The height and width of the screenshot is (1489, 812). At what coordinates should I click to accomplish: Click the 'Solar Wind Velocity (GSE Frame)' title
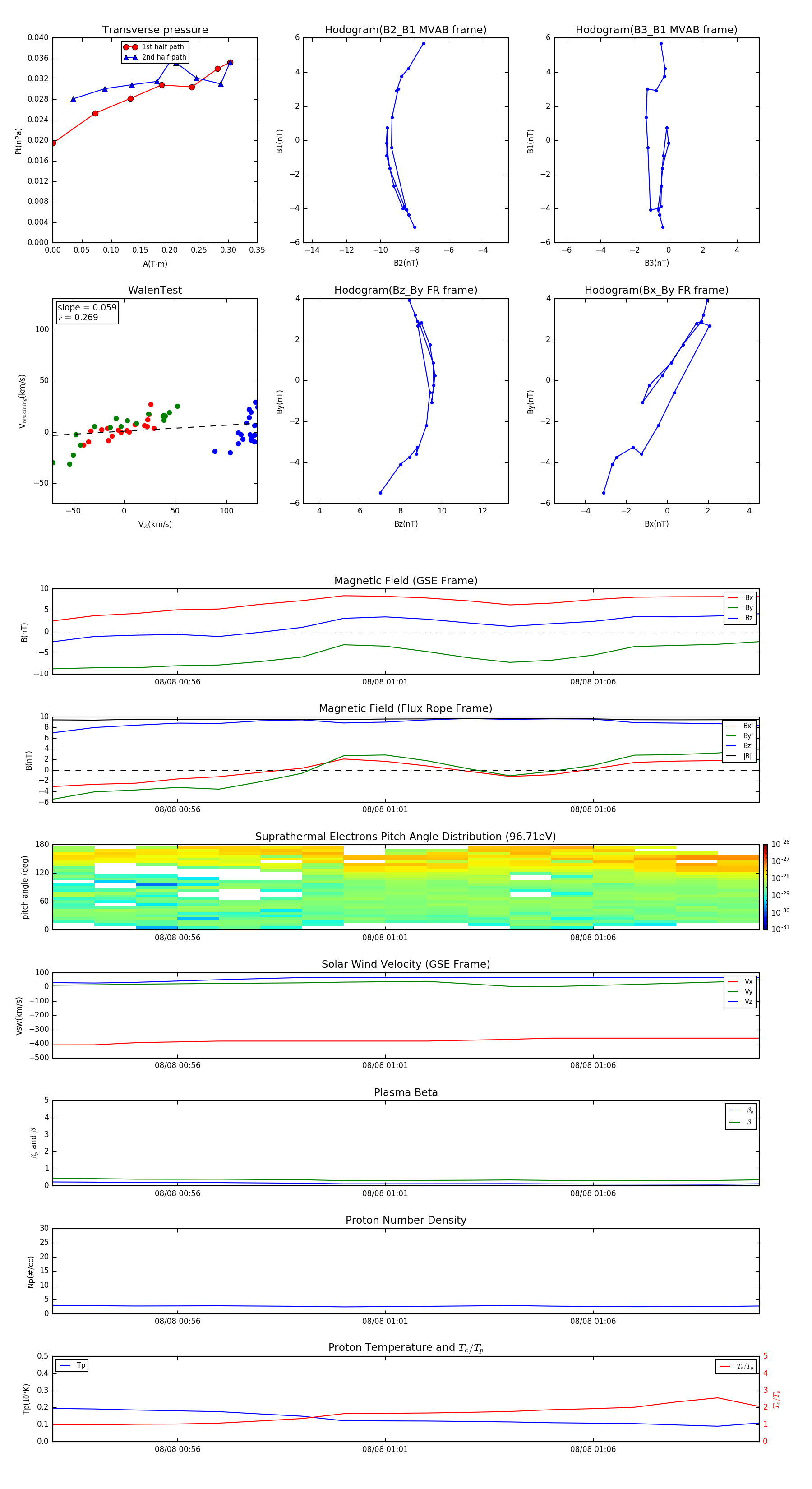(406, 965)
